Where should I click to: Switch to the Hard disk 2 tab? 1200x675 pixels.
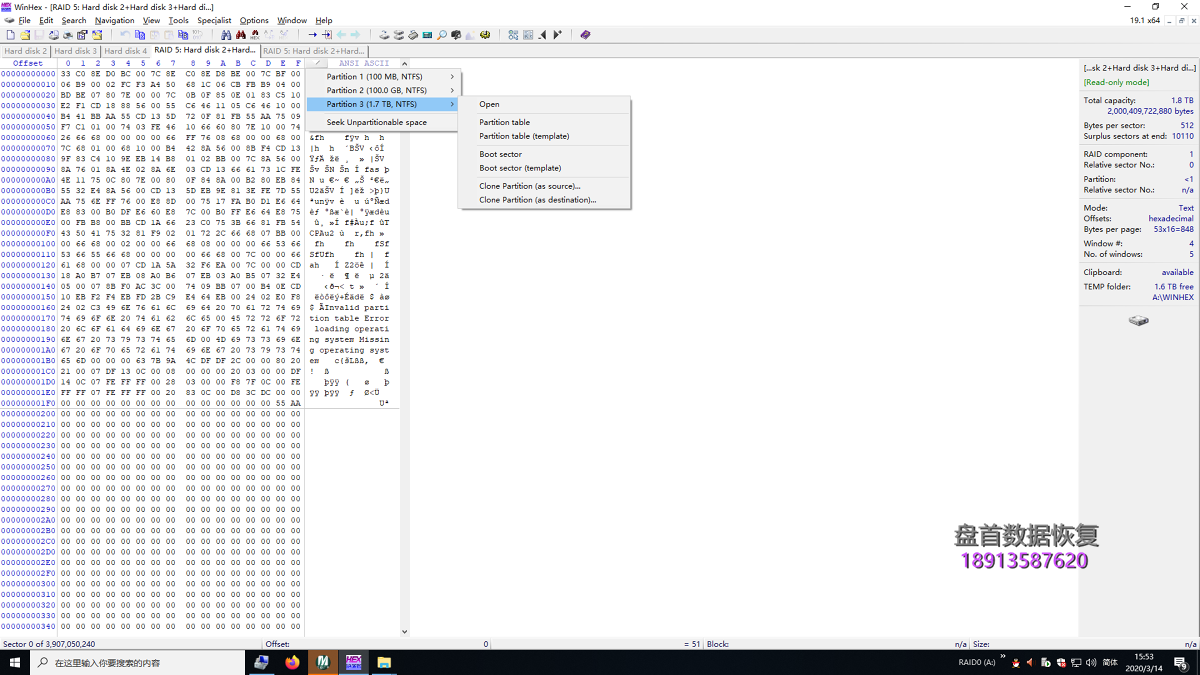25,50
